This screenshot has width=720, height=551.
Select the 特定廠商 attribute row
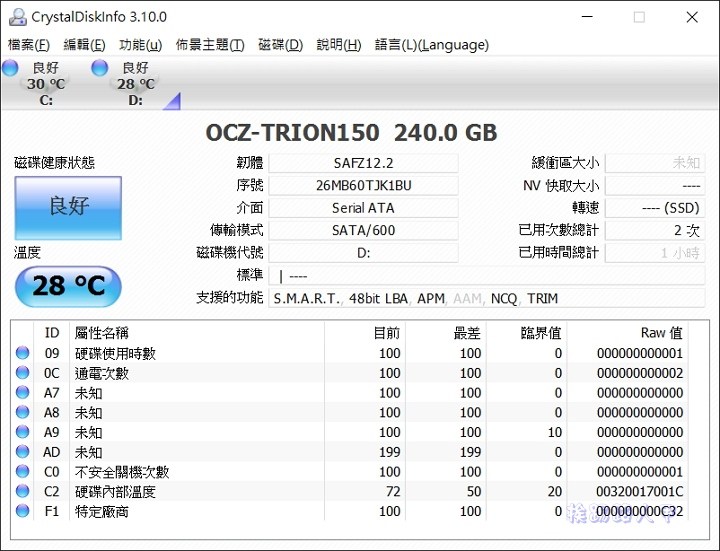point(351,511)
